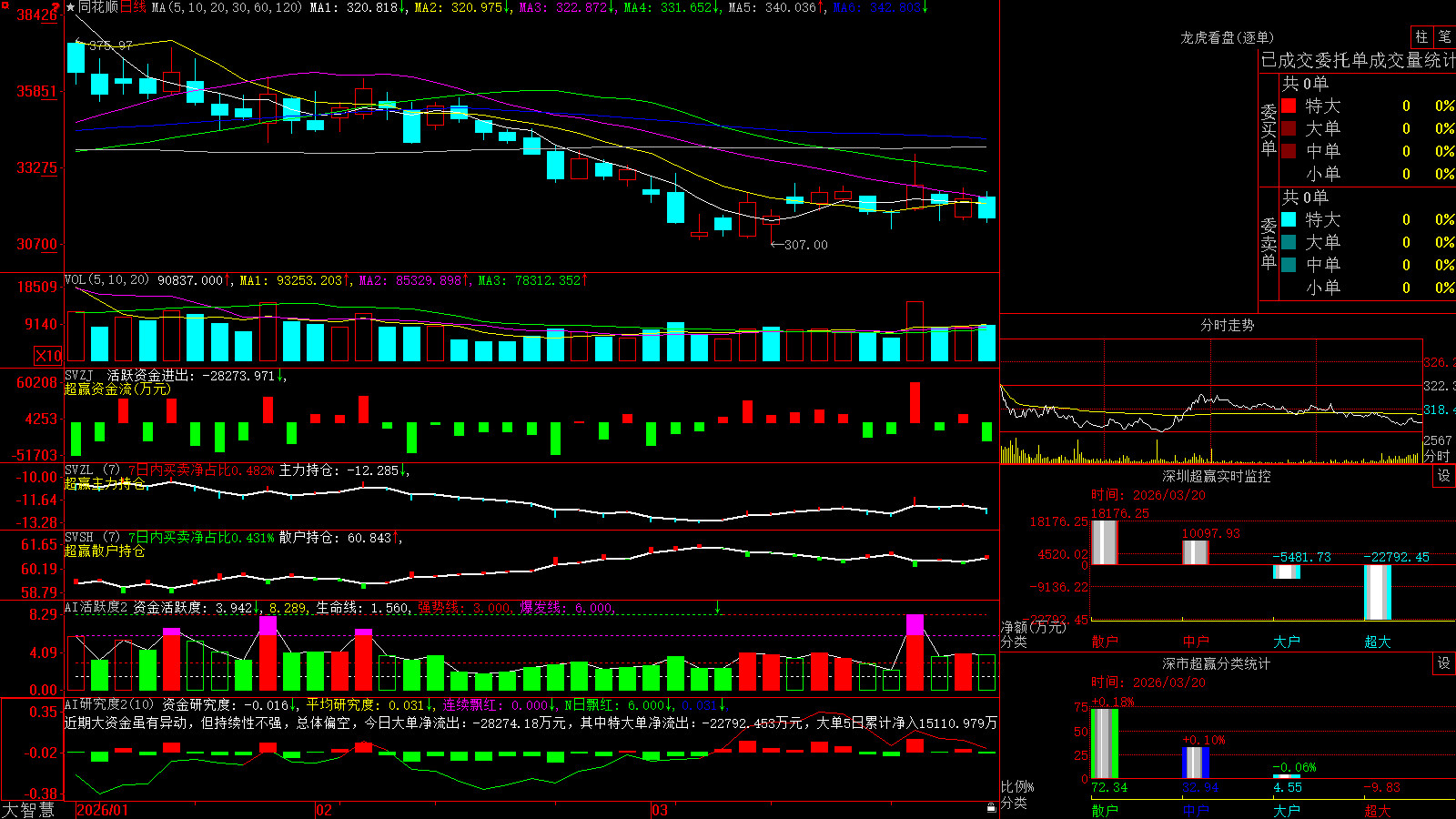Click the cyan 特大 swatch under 委卖单
The image size is (1456, 819).
(x=1289, y=219)
